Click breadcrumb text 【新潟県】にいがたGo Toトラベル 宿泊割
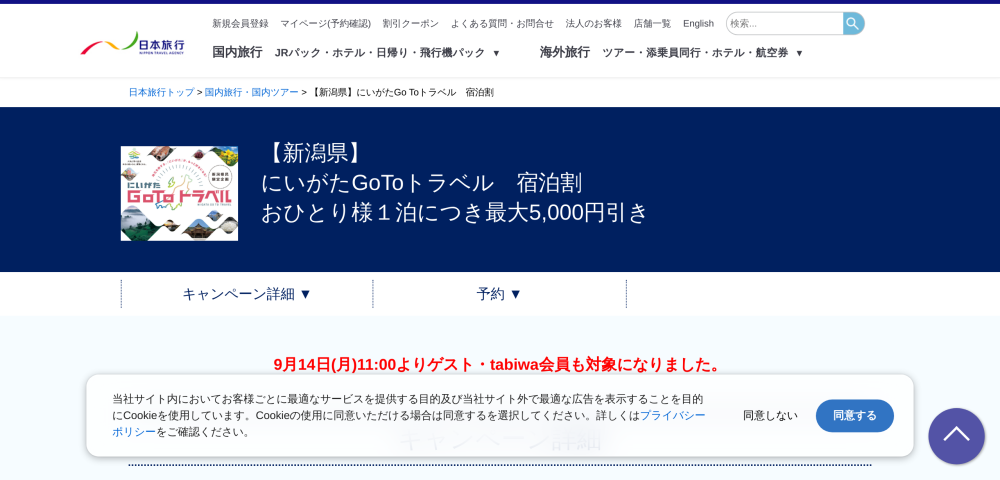The width and height of the screenshot is (1000, 480). coord(402,92)
